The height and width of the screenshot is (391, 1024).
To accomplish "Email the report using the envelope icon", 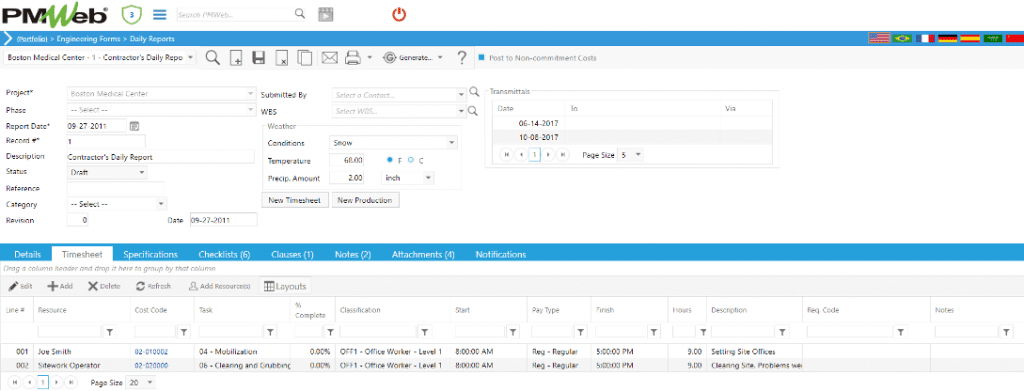I will pos(329,58).
